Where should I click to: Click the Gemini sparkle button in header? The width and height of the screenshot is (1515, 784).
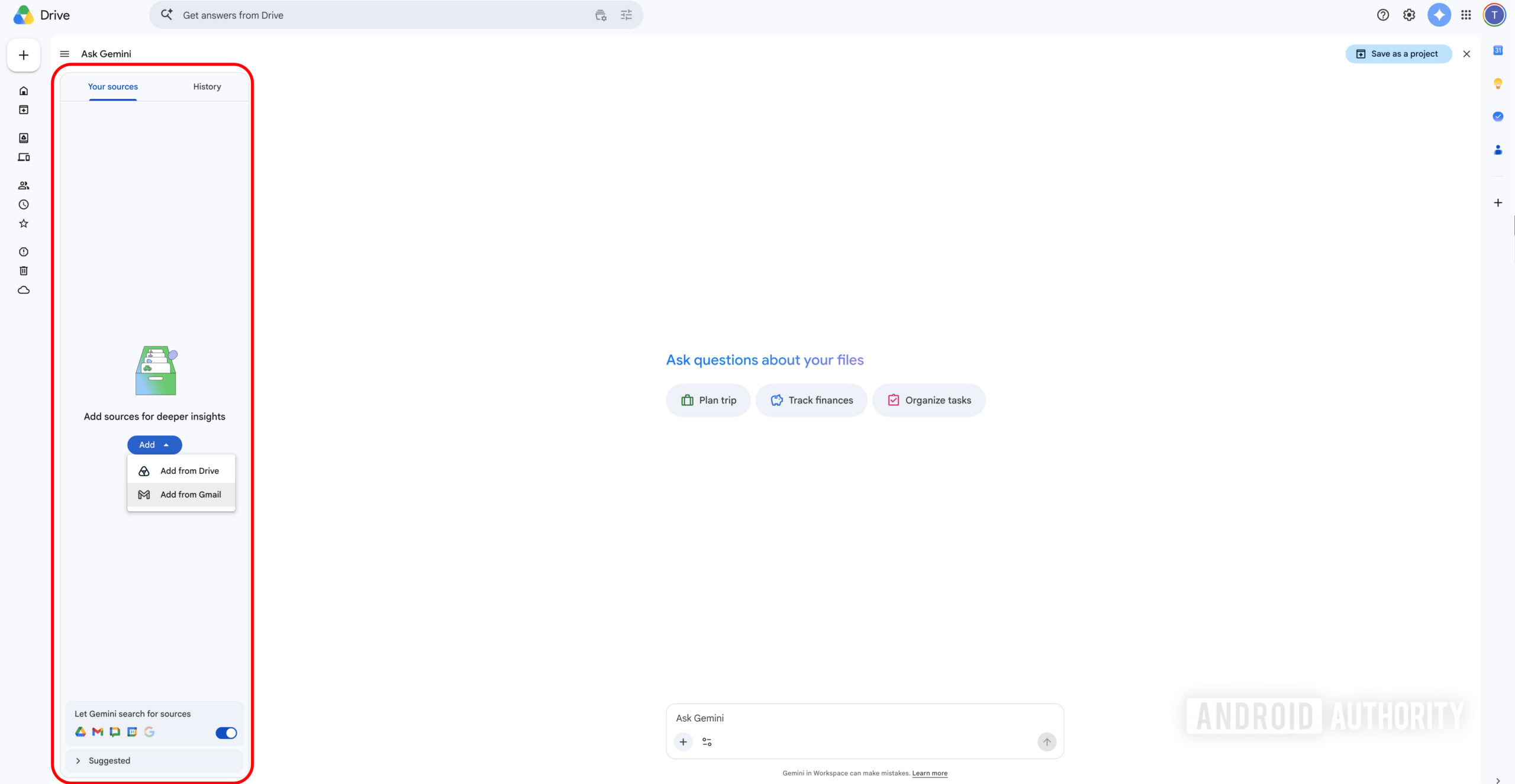[1439, 15]
